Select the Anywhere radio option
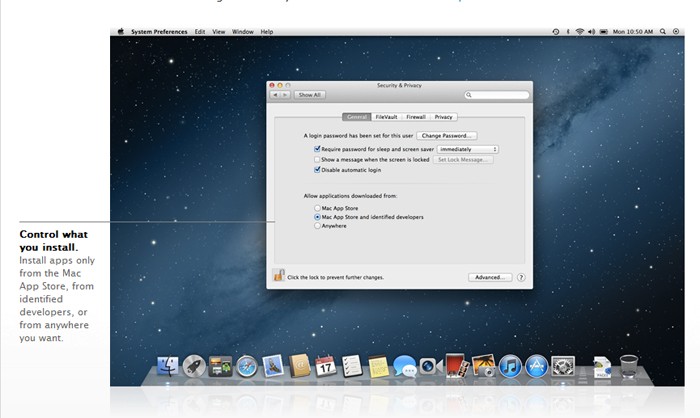This screenshot has width=700, height=418. [x=317, y=226]
